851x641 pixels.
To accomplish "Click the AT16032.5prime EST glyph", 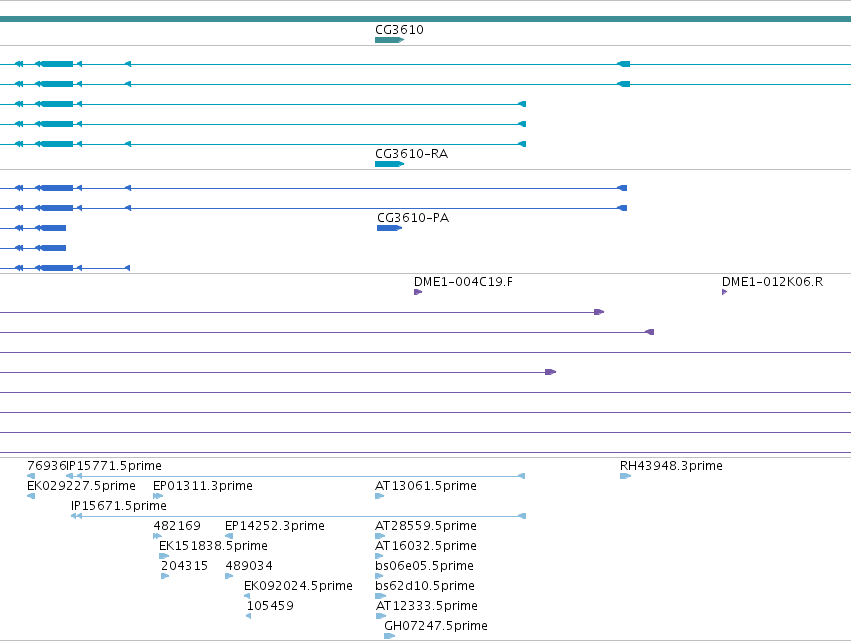I will (x=379, y=556).
